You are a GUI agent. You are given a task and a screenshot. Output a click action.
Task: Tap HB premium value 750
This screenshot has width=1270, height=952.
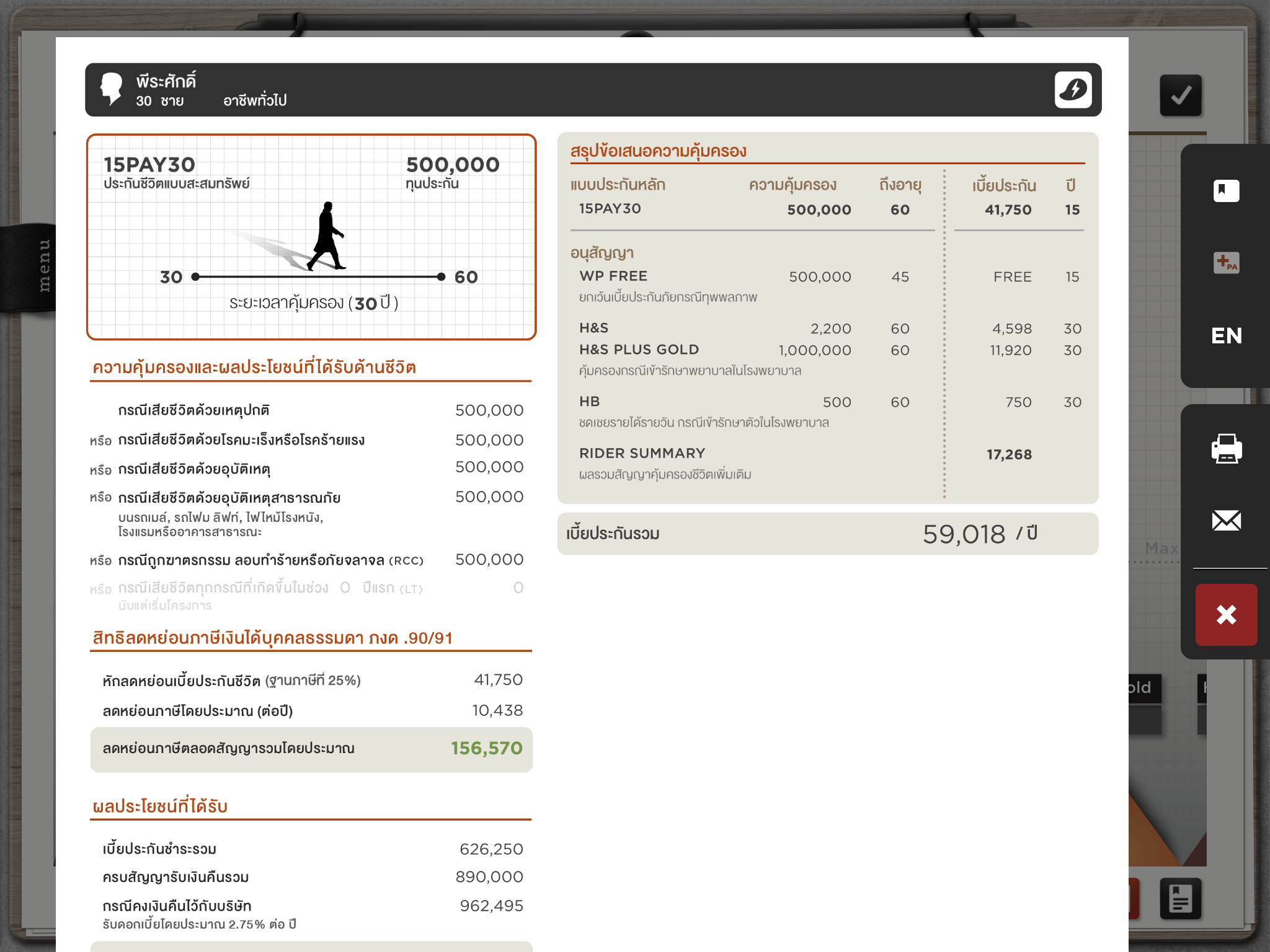tap(1019, 402)
